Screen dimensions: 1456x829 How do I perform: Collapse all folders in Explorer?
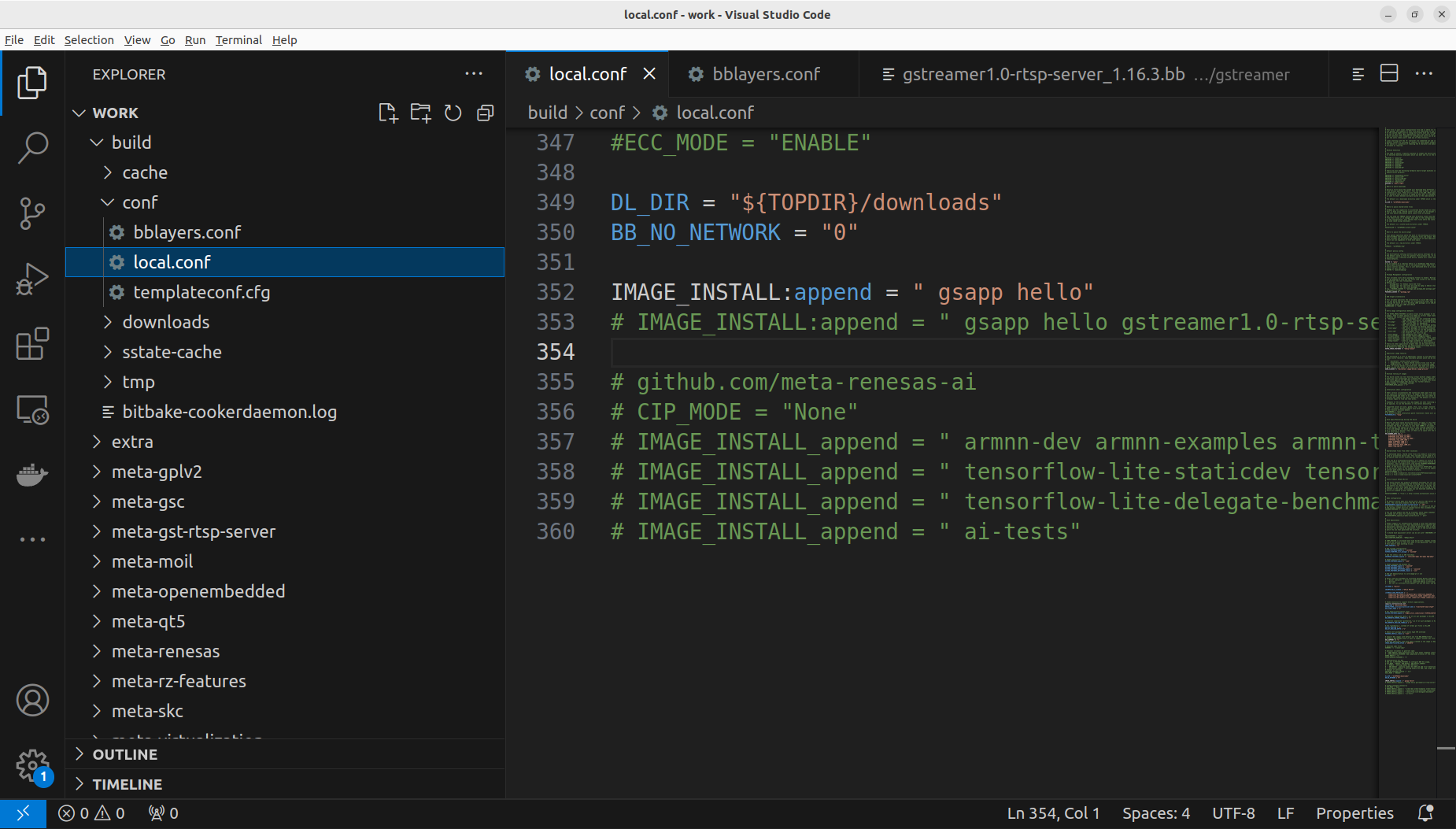coord(486,113)
